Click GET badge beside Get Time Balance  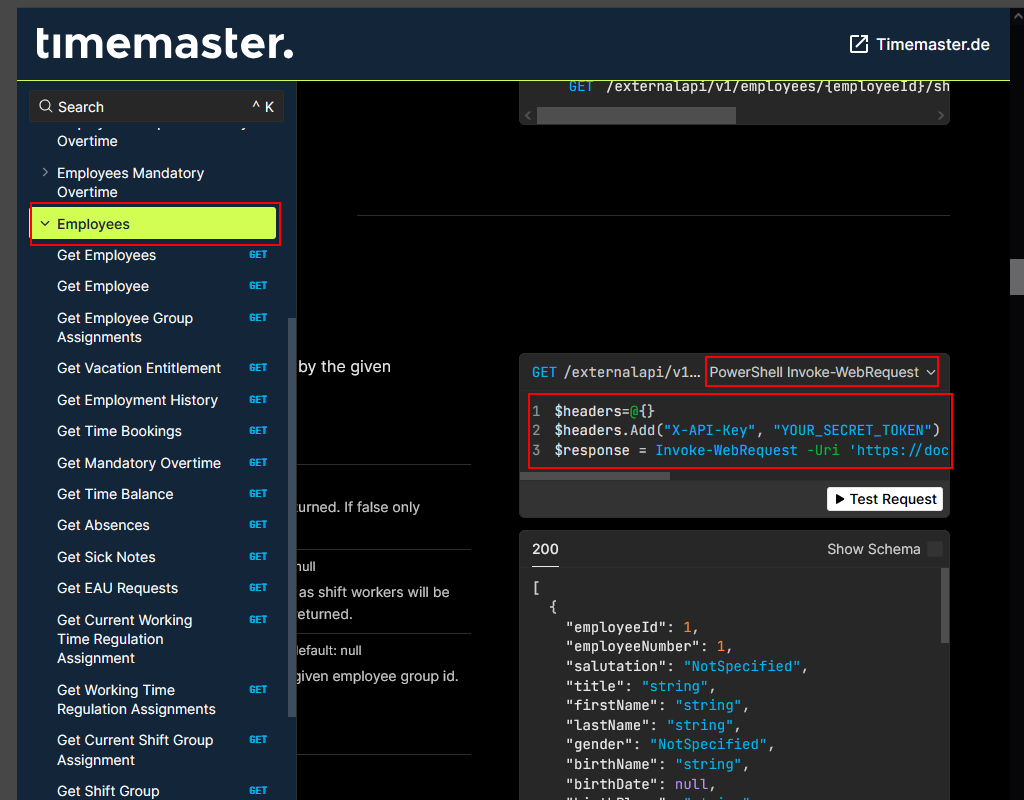point(258,494)
